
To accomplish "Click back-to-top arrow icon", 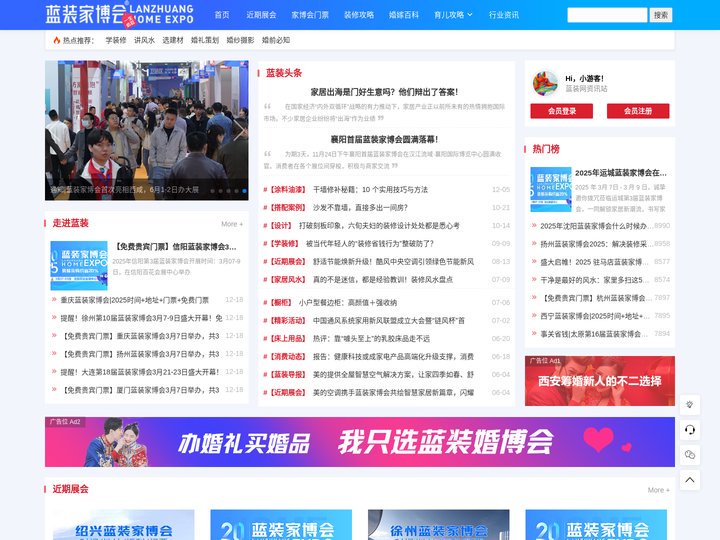I will [x=690, y=480].
